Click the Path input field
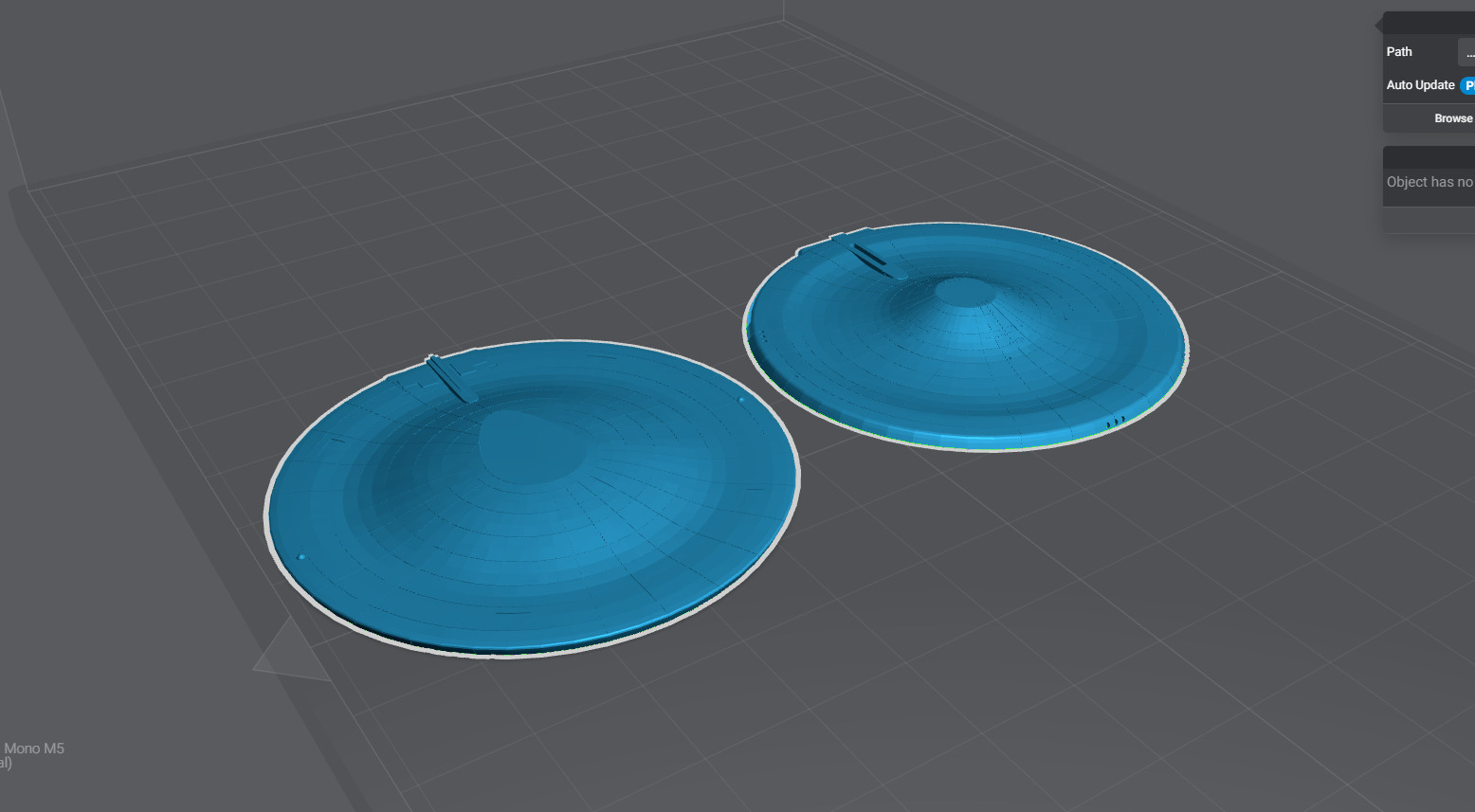 pos(1466,52)
